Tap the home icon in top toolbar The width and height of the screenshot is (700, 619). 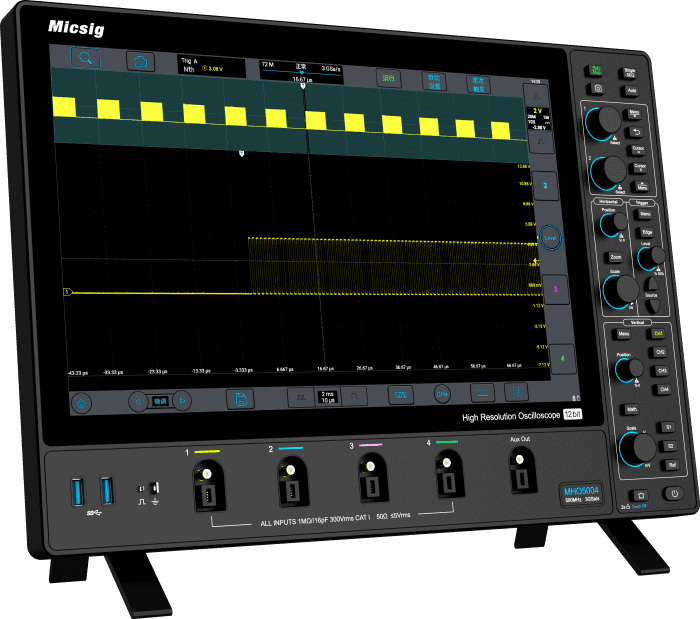[141, 61]
